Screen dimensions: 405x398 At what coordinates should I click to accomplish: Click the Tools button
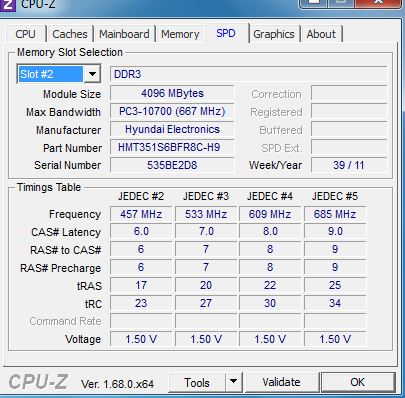point(197,382)
